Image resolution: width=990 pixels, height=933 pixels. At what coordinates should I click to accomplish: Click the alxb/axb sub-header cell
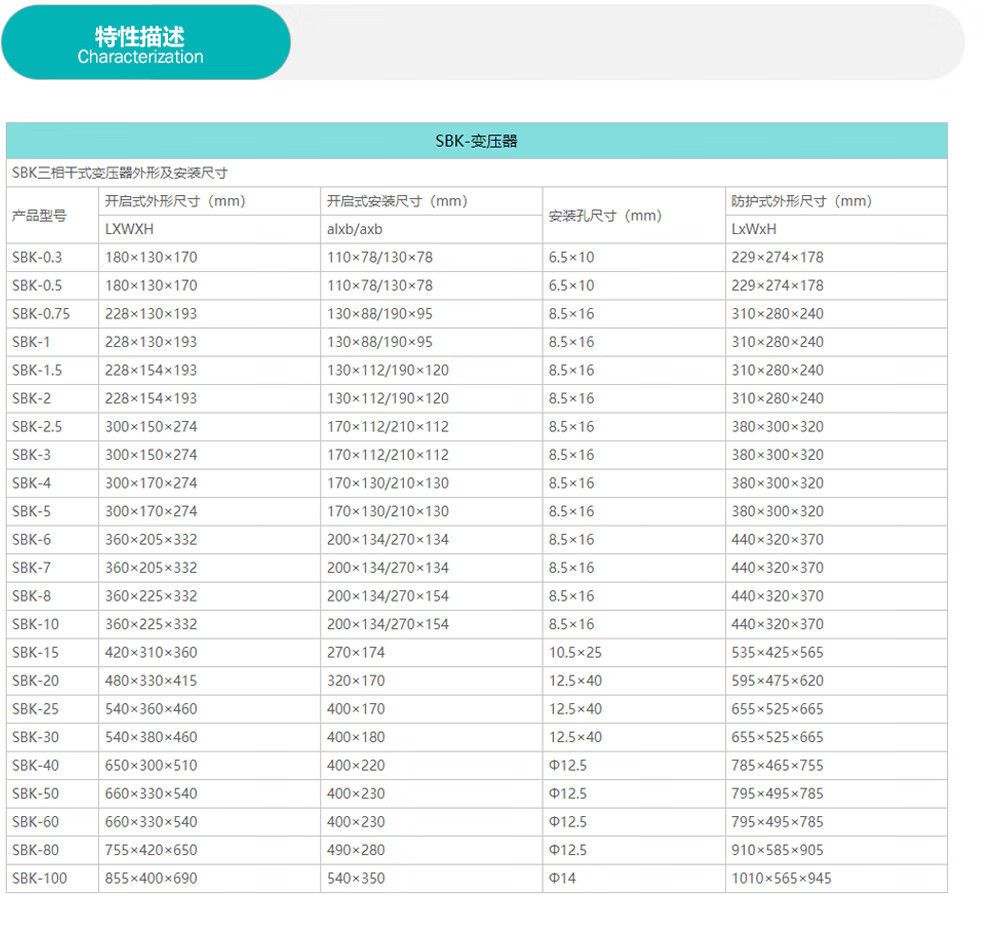click(x=355, y=229)
